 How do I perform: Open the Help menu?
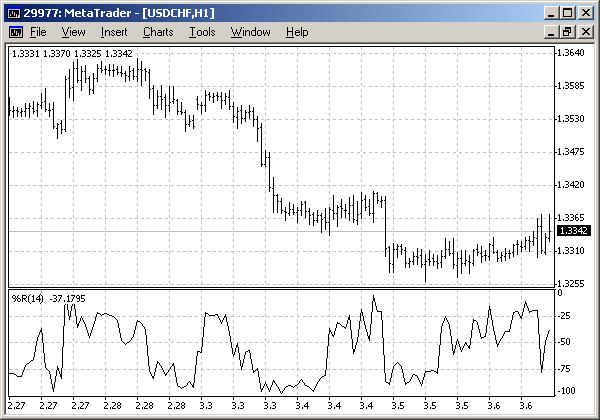(297, 32)
